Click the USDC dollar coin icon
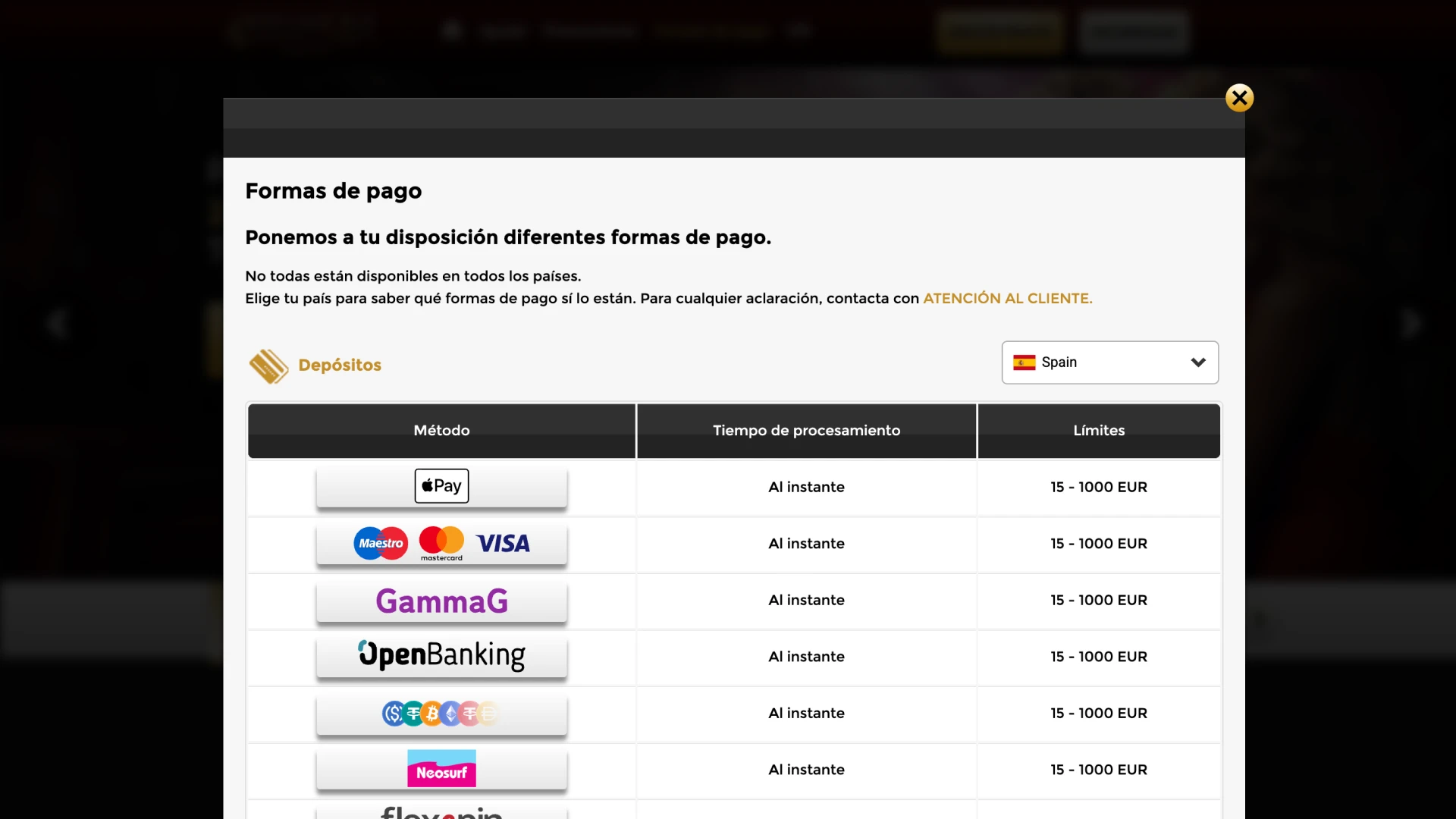This screenshot has width=1456, height=819. click(394, 714)
